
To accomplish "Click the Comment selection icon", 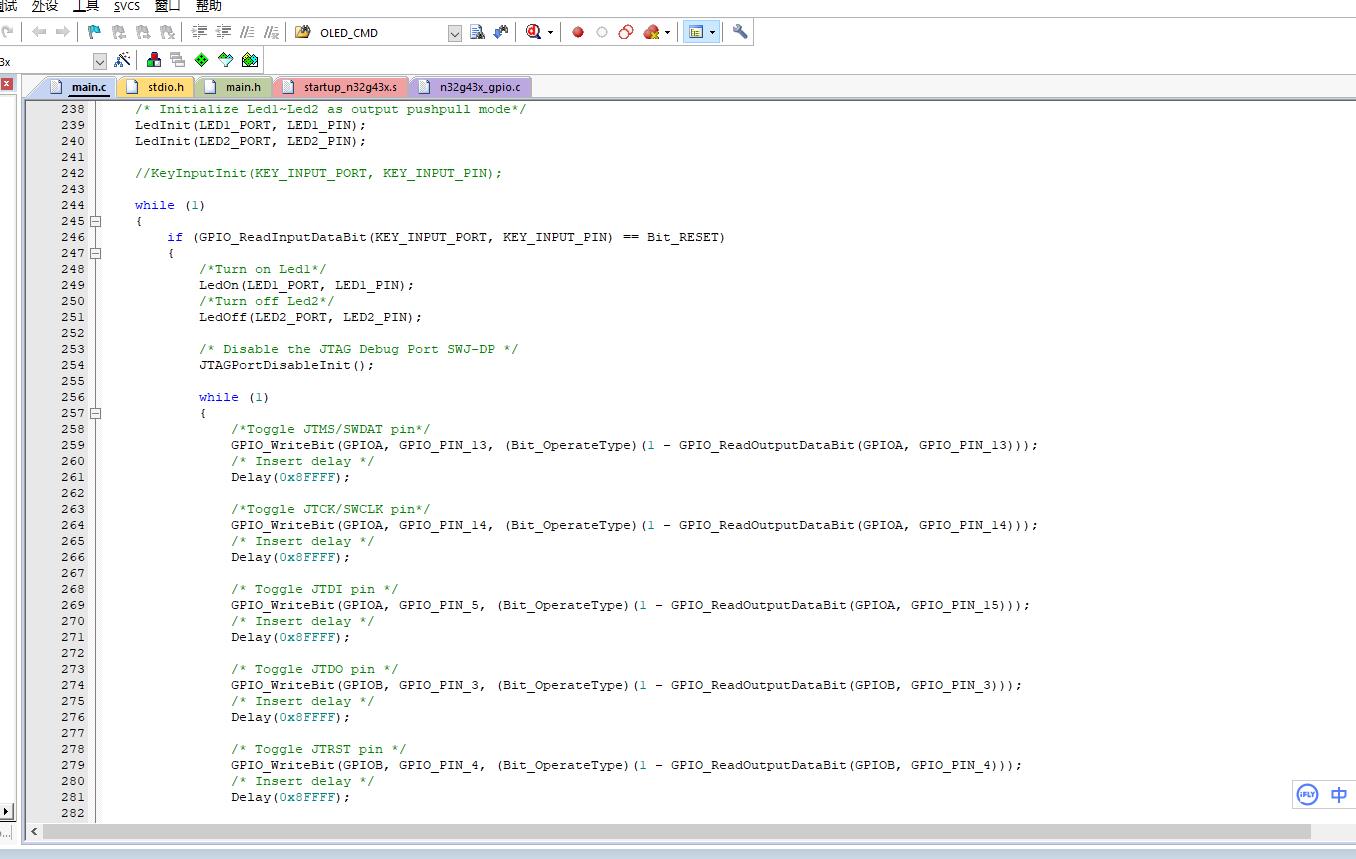I will [247, 32].
